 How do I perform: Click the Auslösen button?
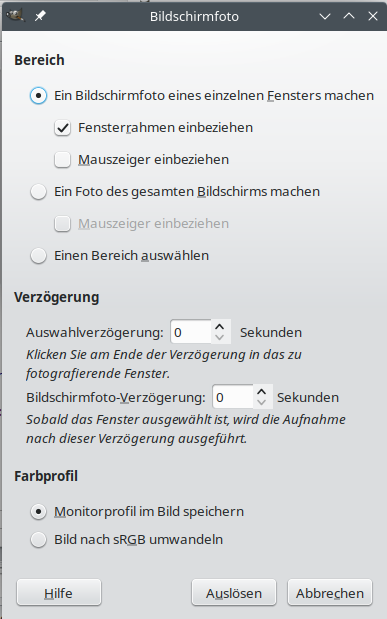click(x=234, y=593)
